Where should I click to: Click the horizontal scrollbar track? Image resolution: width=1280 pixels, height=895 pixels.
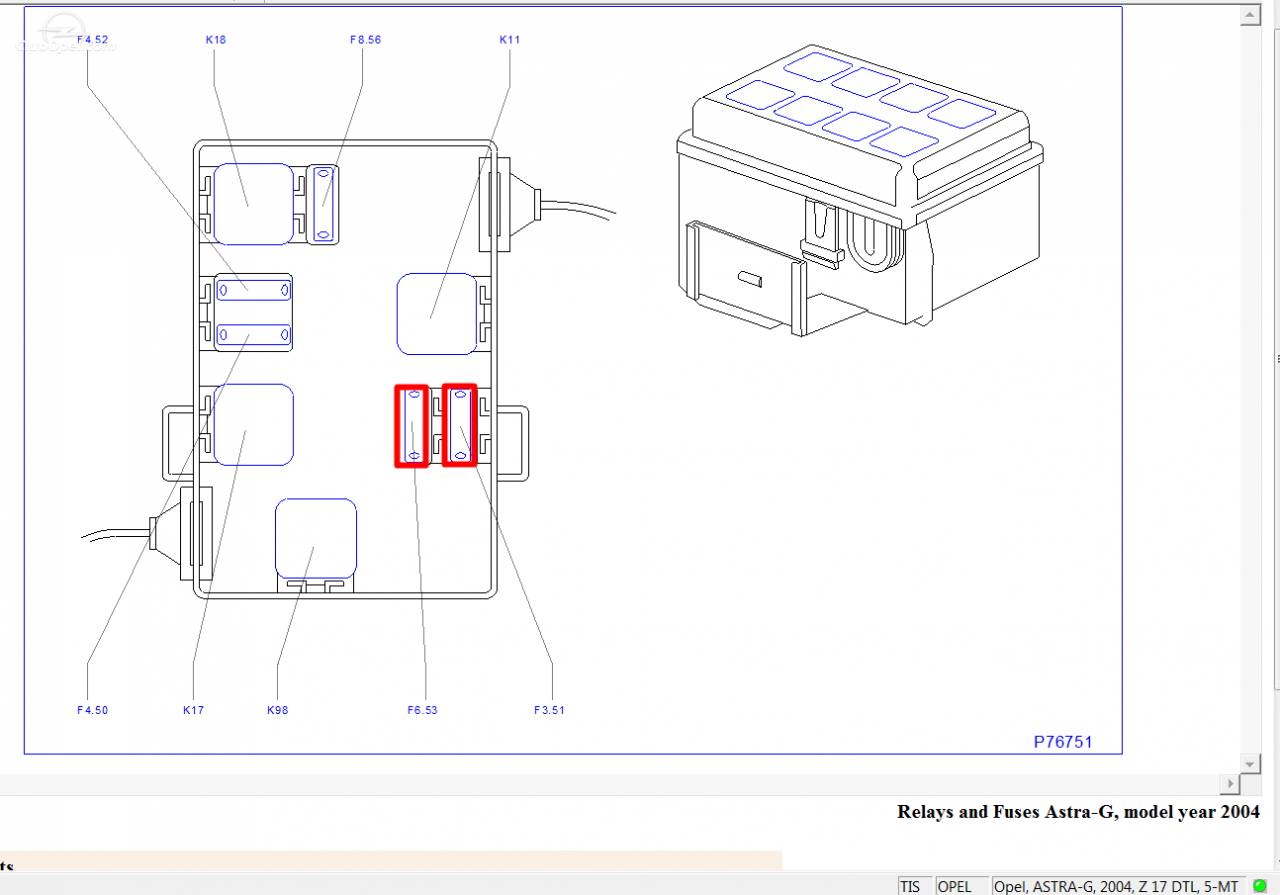point(609,784)
